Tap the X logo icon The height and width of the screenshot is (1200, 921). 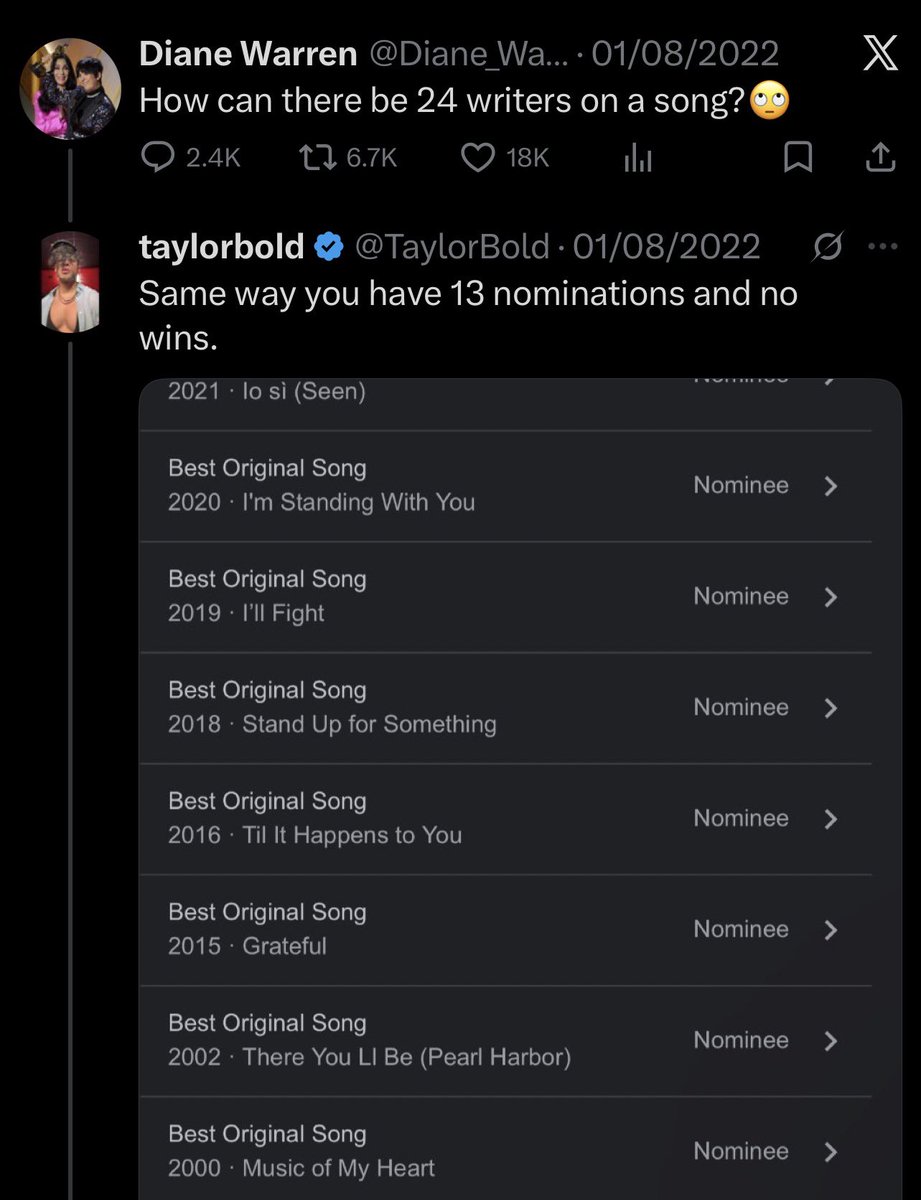879,53
